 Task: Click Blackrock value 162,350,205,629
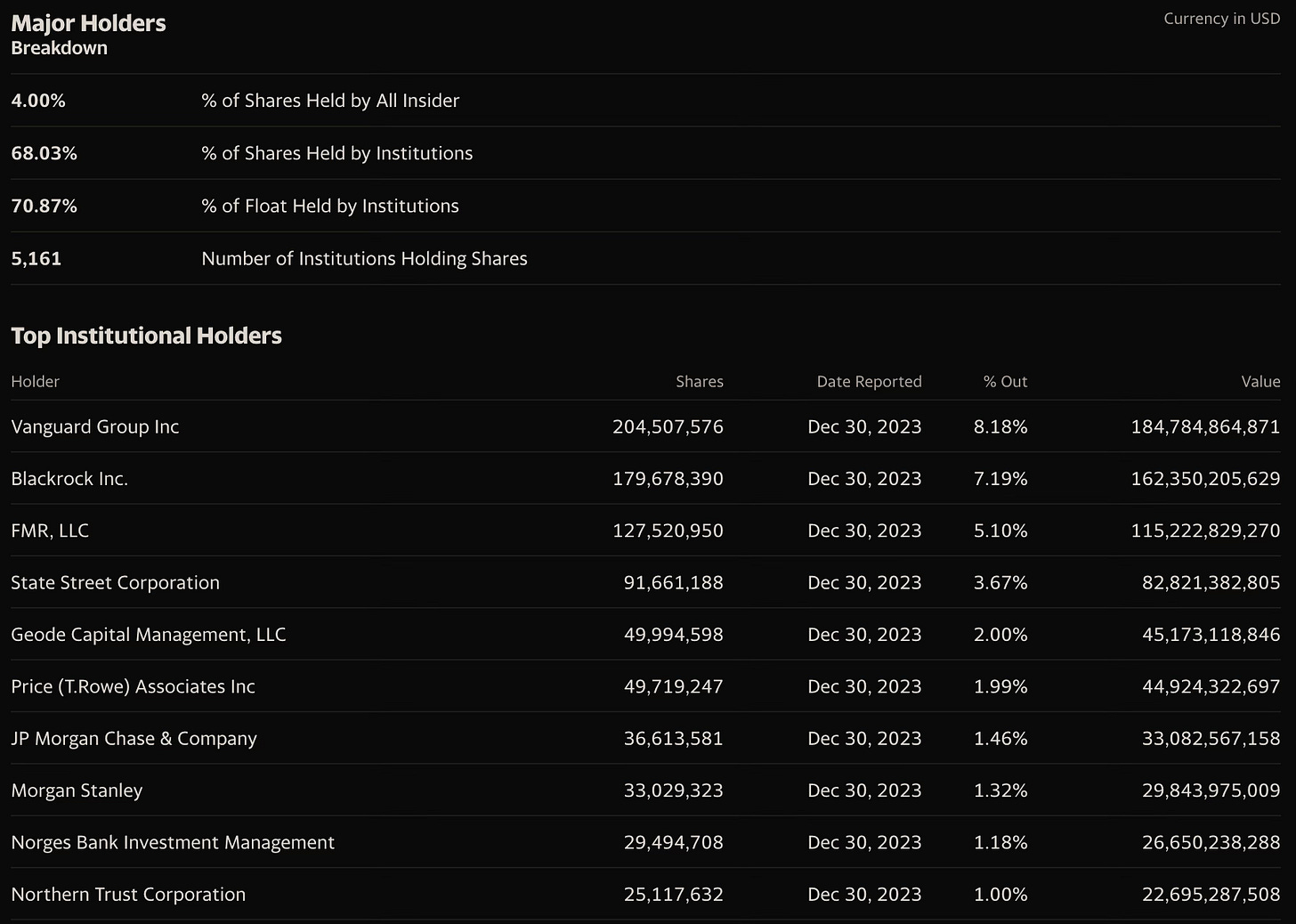pyautogui.click(x=1205, y=479)
